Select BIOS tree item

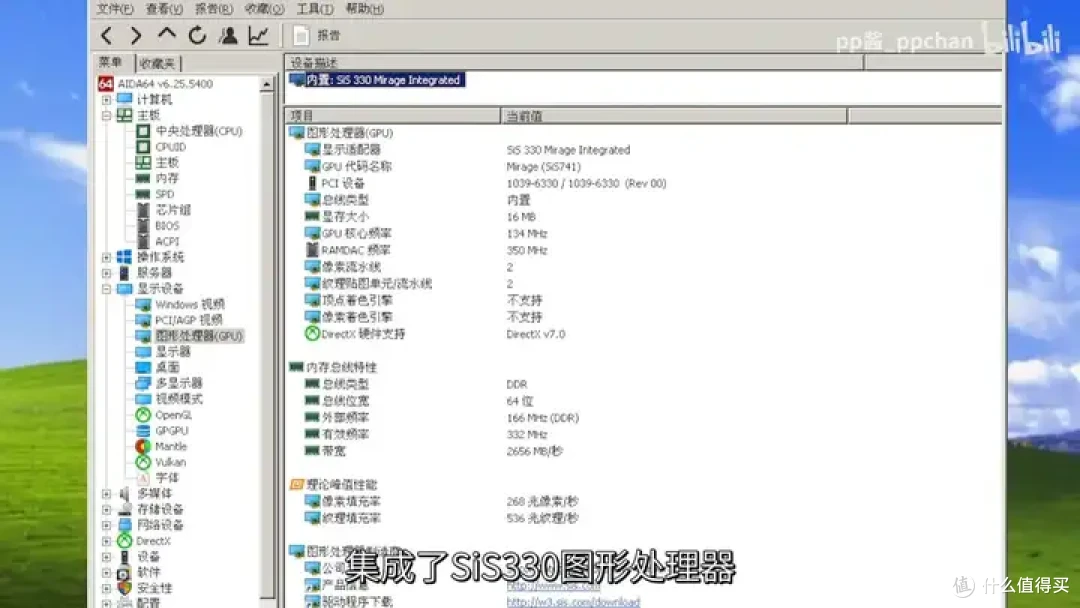pos(167,226)
